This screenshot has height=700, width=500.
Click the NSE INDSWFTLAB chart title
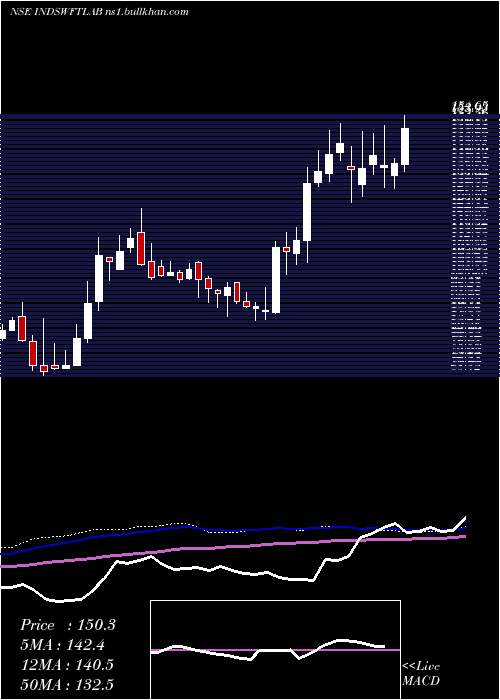point(99,12)
